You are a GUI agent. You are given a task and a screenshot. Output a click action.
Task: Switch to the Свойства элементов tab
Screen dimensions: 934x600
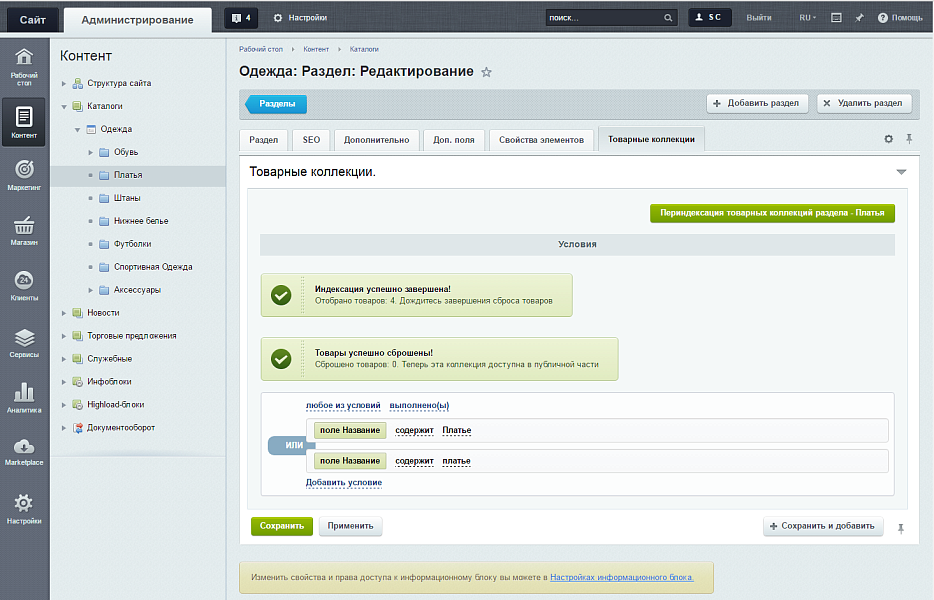click(x=541, y=140)
